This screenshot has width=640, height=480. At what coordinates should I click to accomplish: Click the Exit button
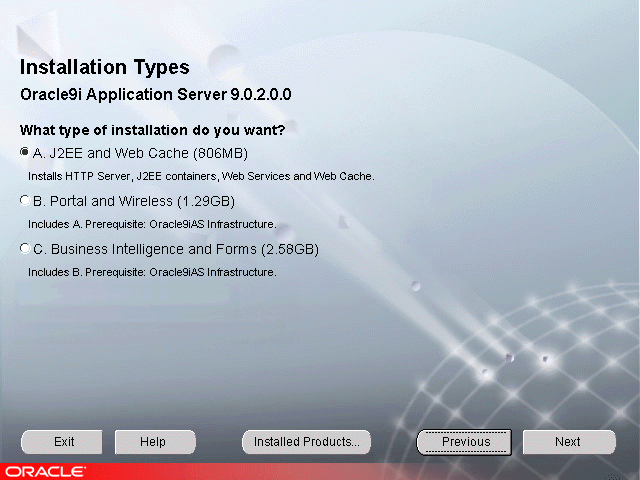pos(62,442)
